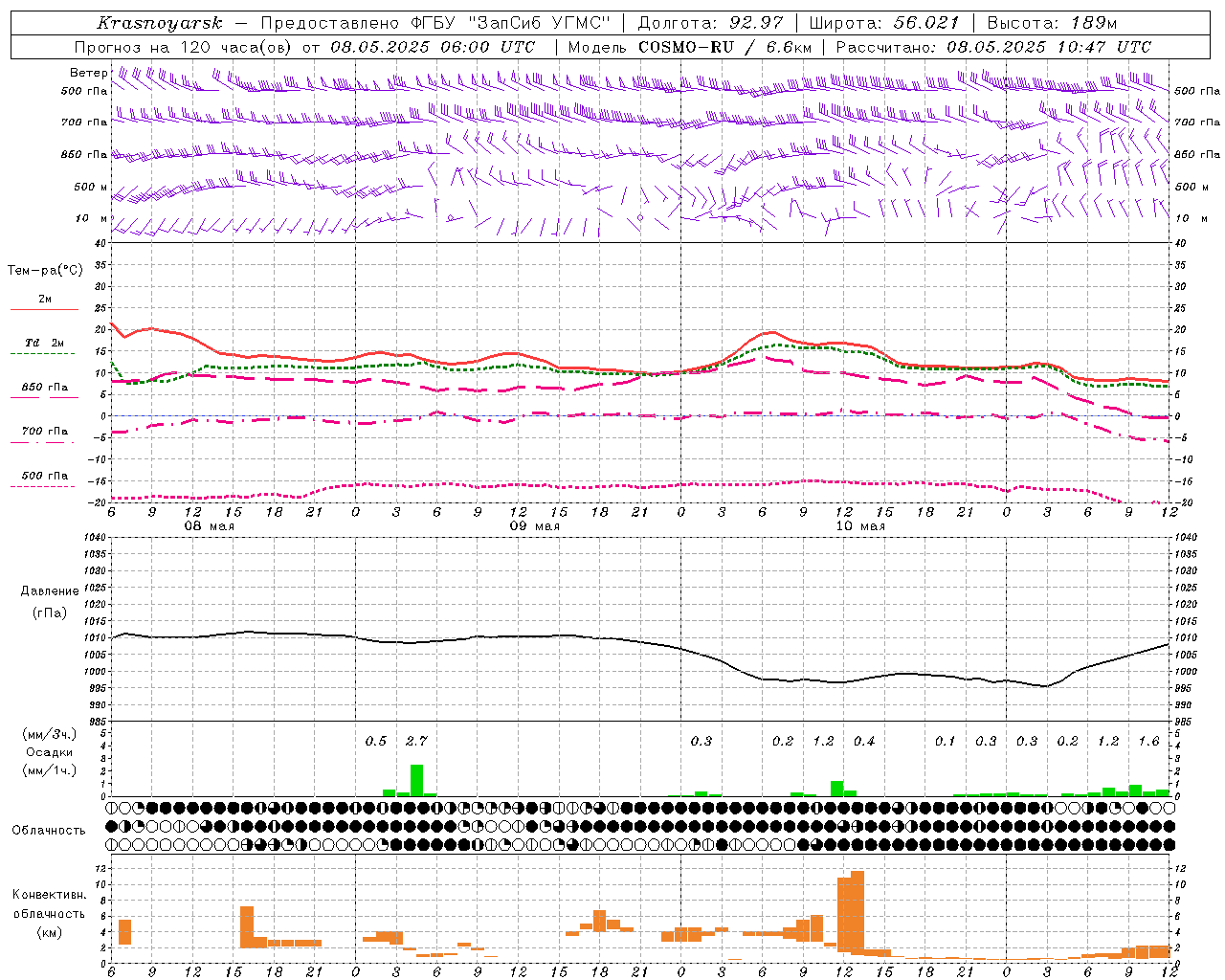Click the 'Облачность' cloud cover label

tap(49, 831)
